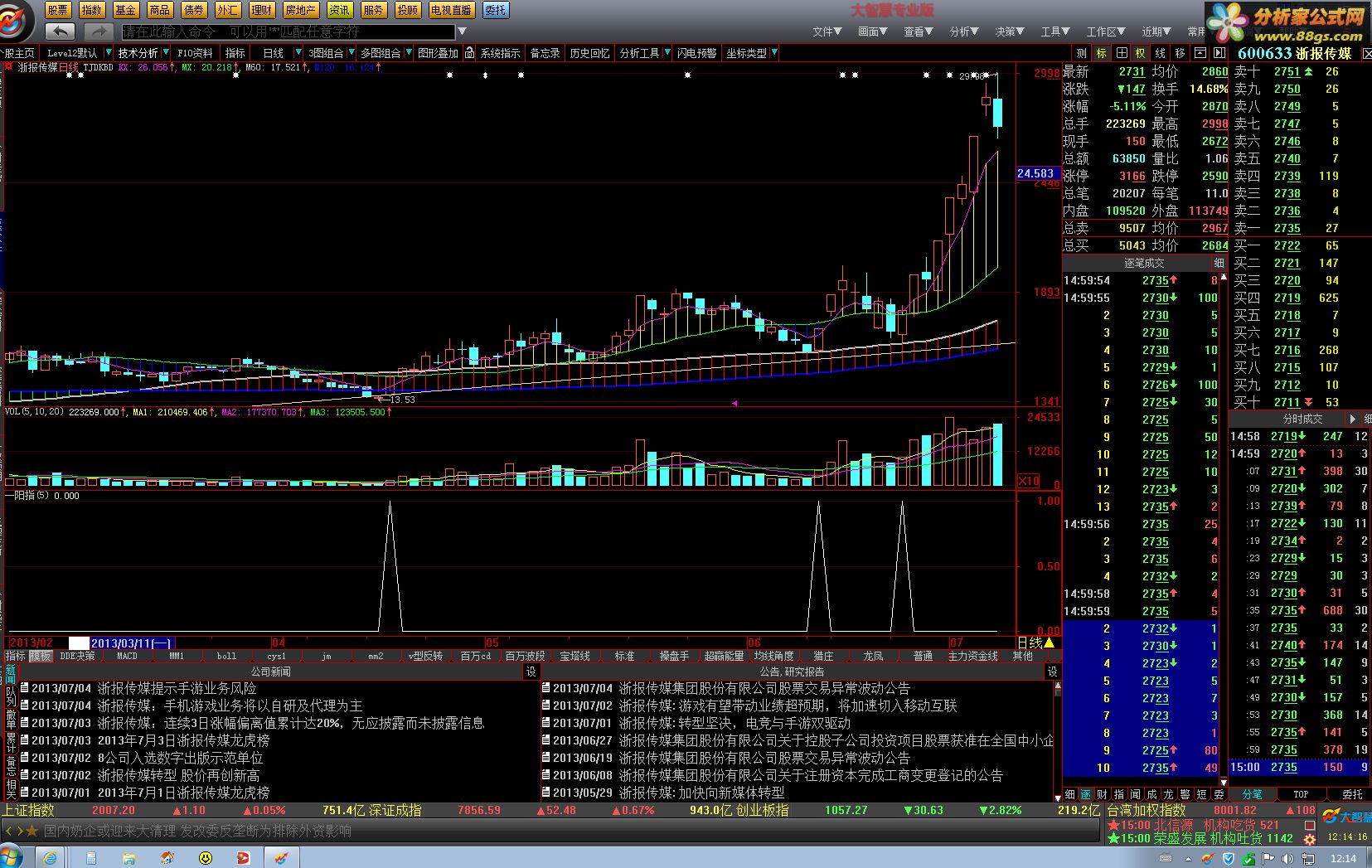This screenshot has width=1372, height=868.
Task: Toggle the 逐 tab at order panel bottom
Action: click(1084, 793)
